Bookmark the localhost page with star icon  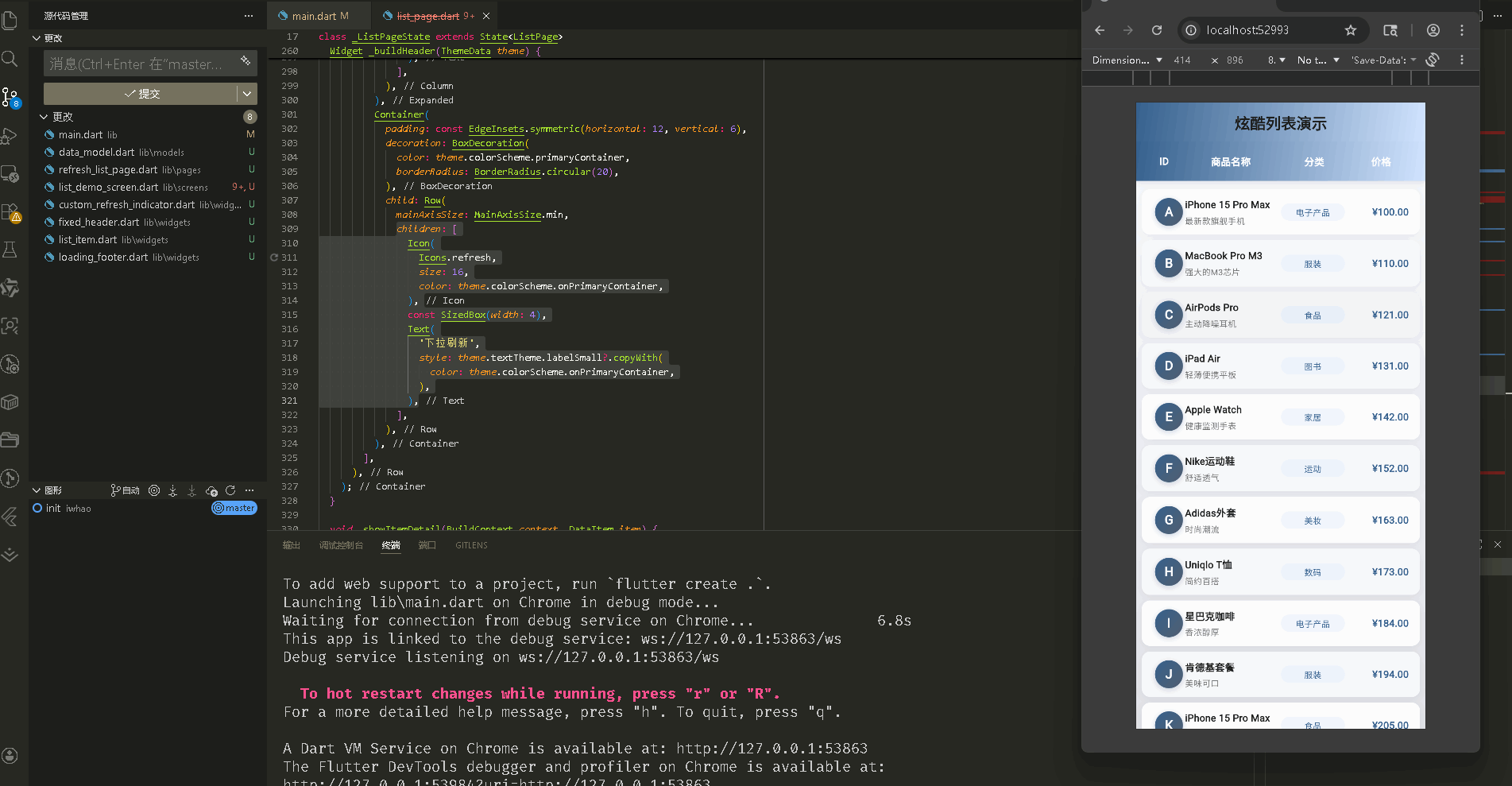tap(1351, 30)
